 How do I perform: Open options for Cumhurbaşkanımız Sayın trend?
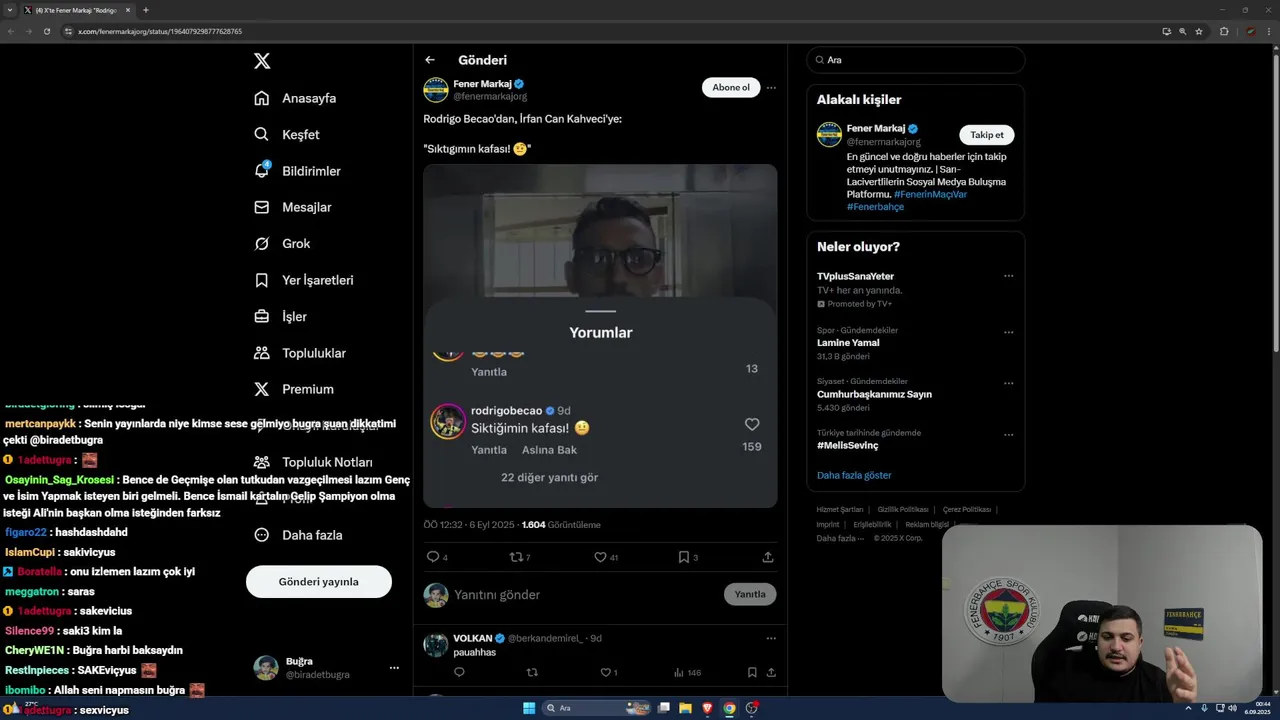click(1008, 383)
